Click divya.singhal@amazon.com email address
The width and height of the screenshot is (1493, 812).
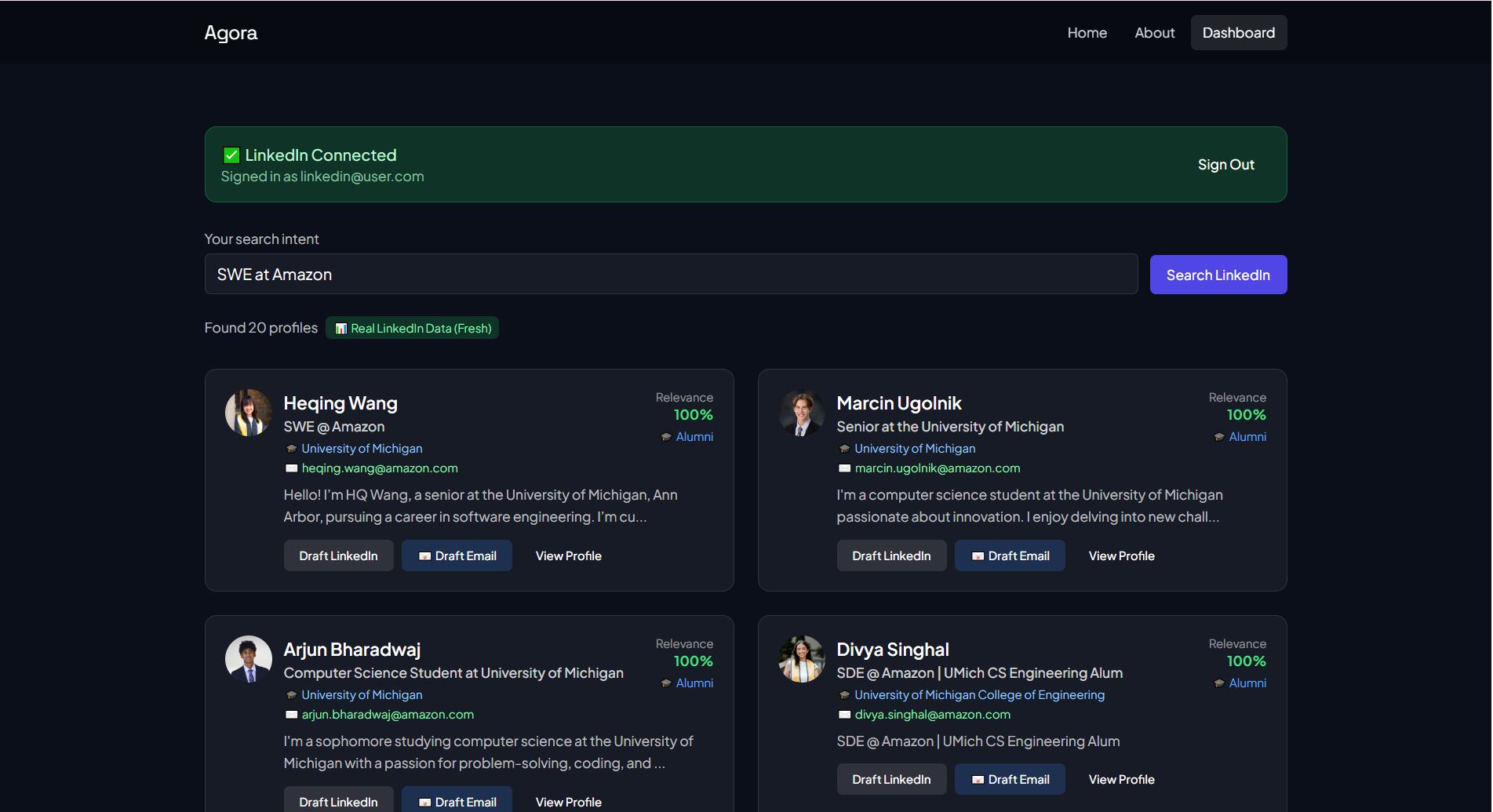932,715
